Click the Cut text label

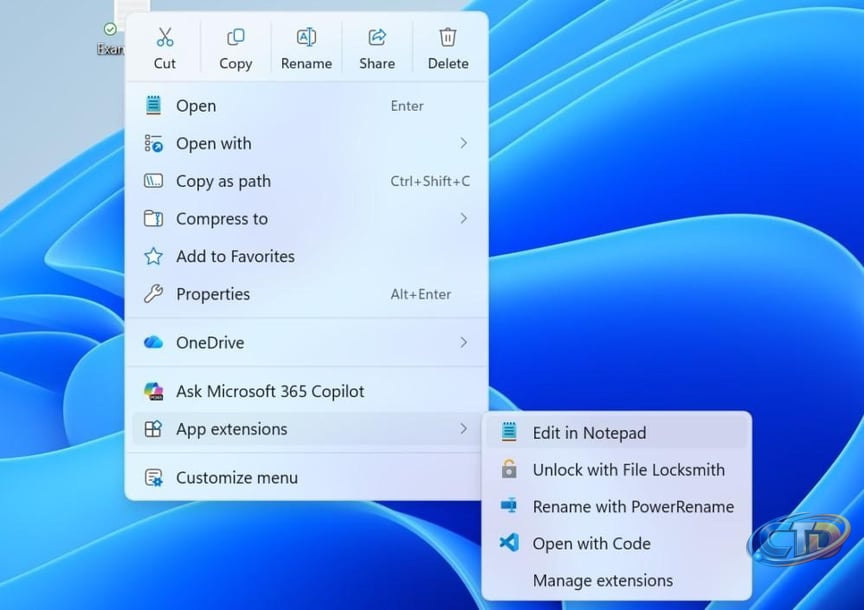pyautogui.click(x=165, y=63)
